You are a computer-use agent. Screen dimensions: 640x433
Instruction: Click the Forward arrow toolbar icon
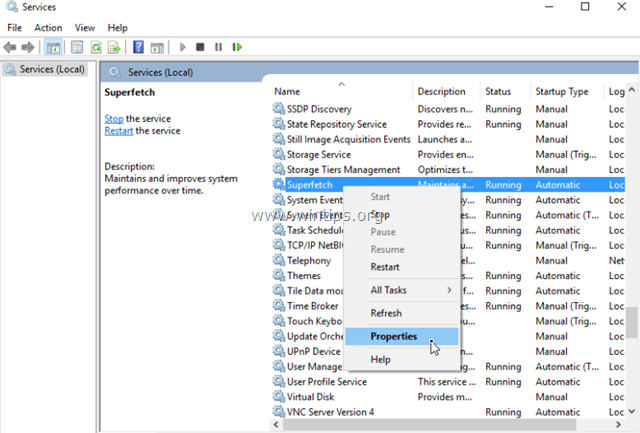[x=28, y=47]
